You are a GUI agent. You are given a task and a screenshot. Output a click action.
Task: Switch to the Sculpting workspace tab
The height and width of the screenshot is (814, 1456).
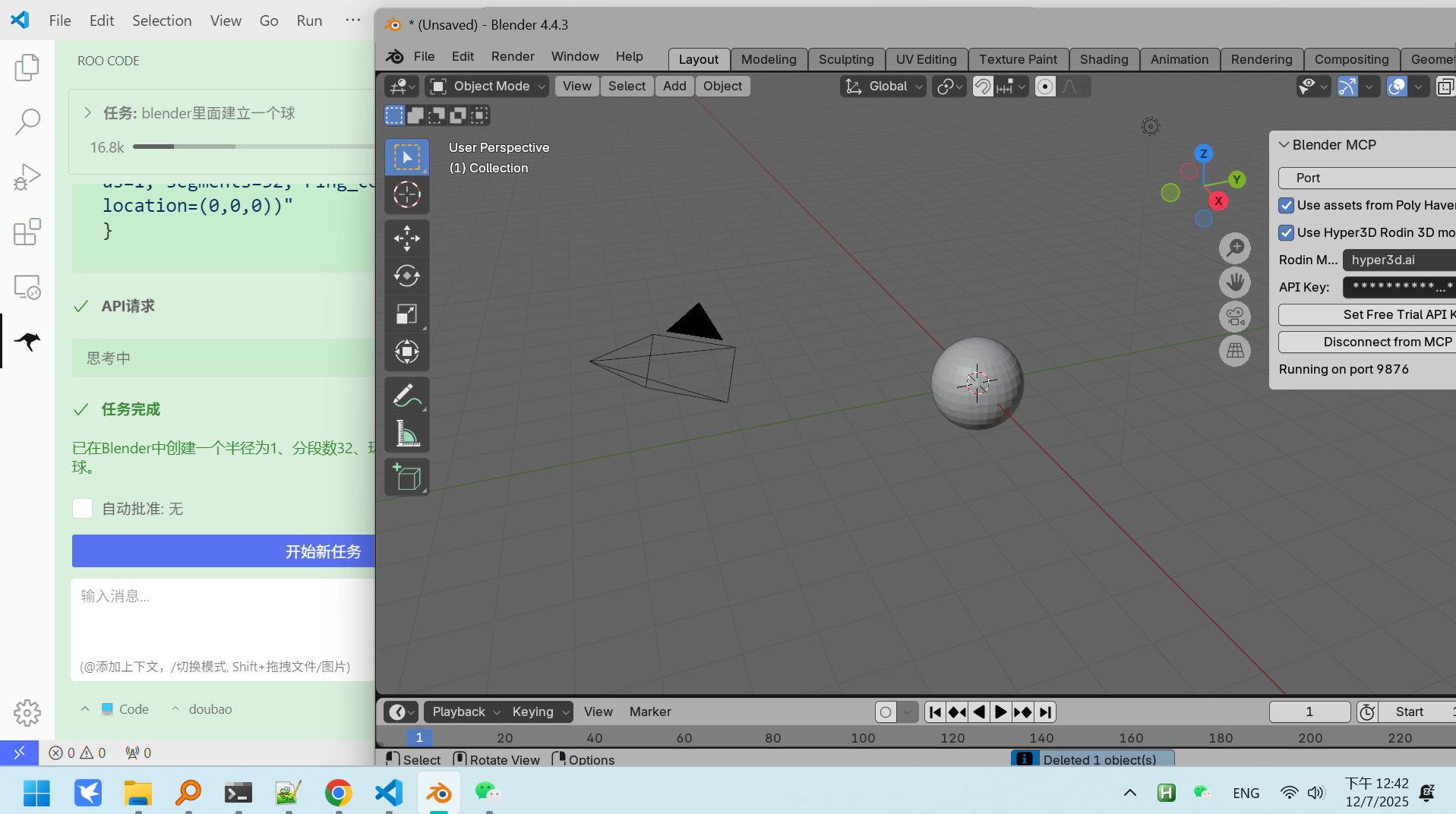[x=846, y=59]
